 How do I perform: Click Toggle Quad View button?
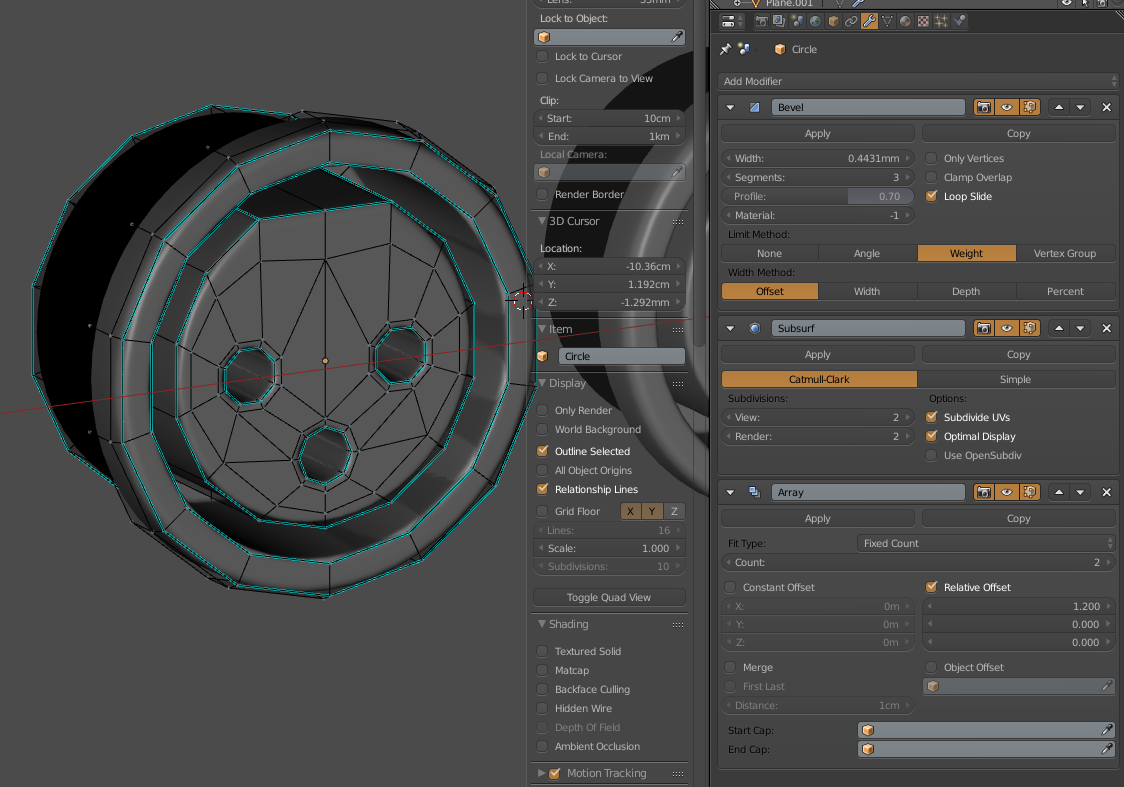609,597
